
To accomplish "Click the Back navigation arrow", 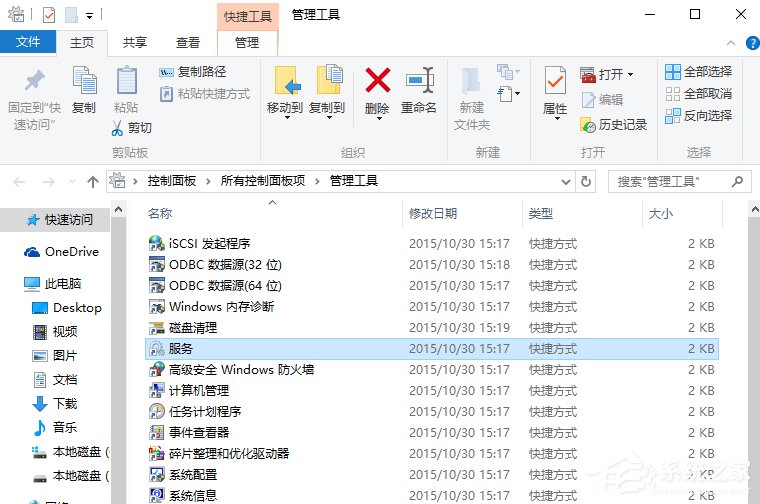I will coord(19,182).
